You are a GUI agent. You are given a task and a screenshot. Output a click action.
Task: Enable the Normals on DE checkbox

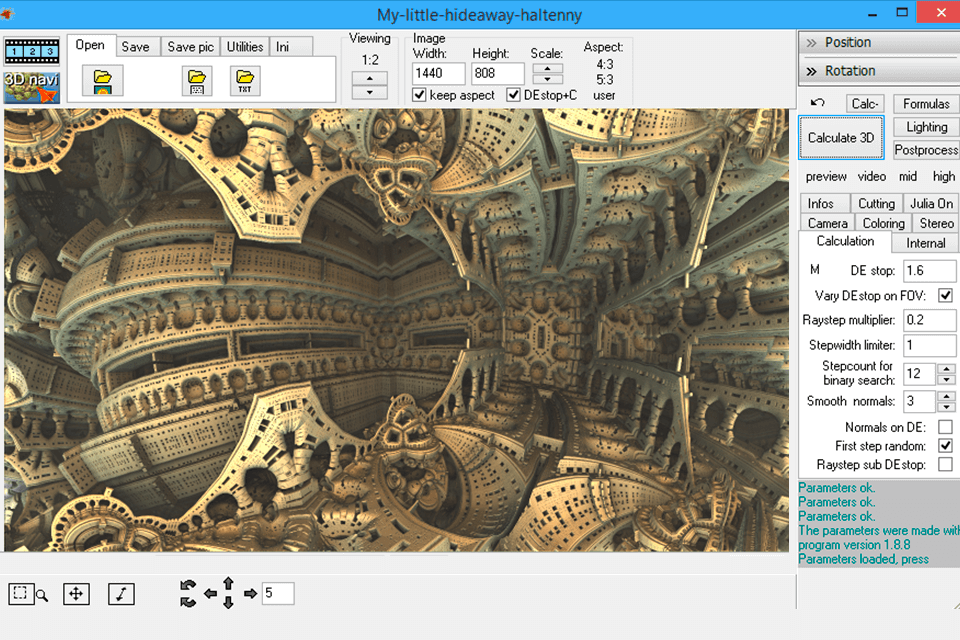click(x=945, y=427)
